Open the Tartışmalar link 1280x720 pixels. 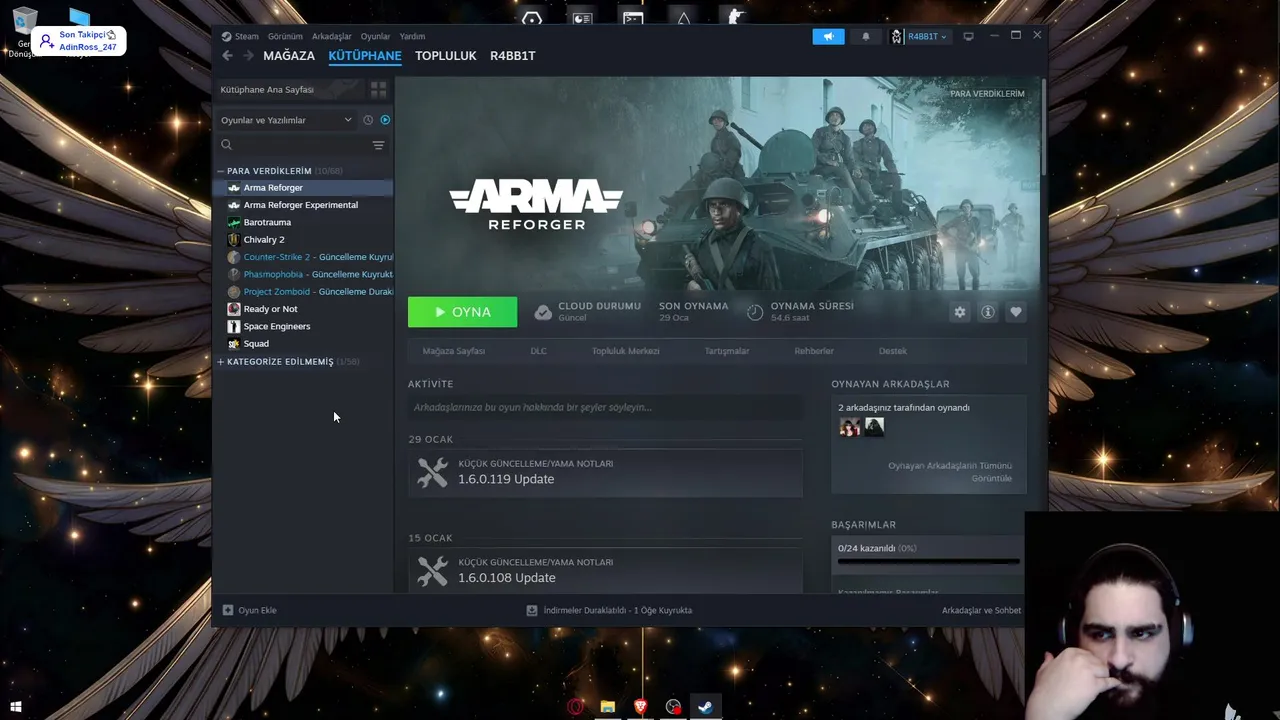[x=727, y=351]
